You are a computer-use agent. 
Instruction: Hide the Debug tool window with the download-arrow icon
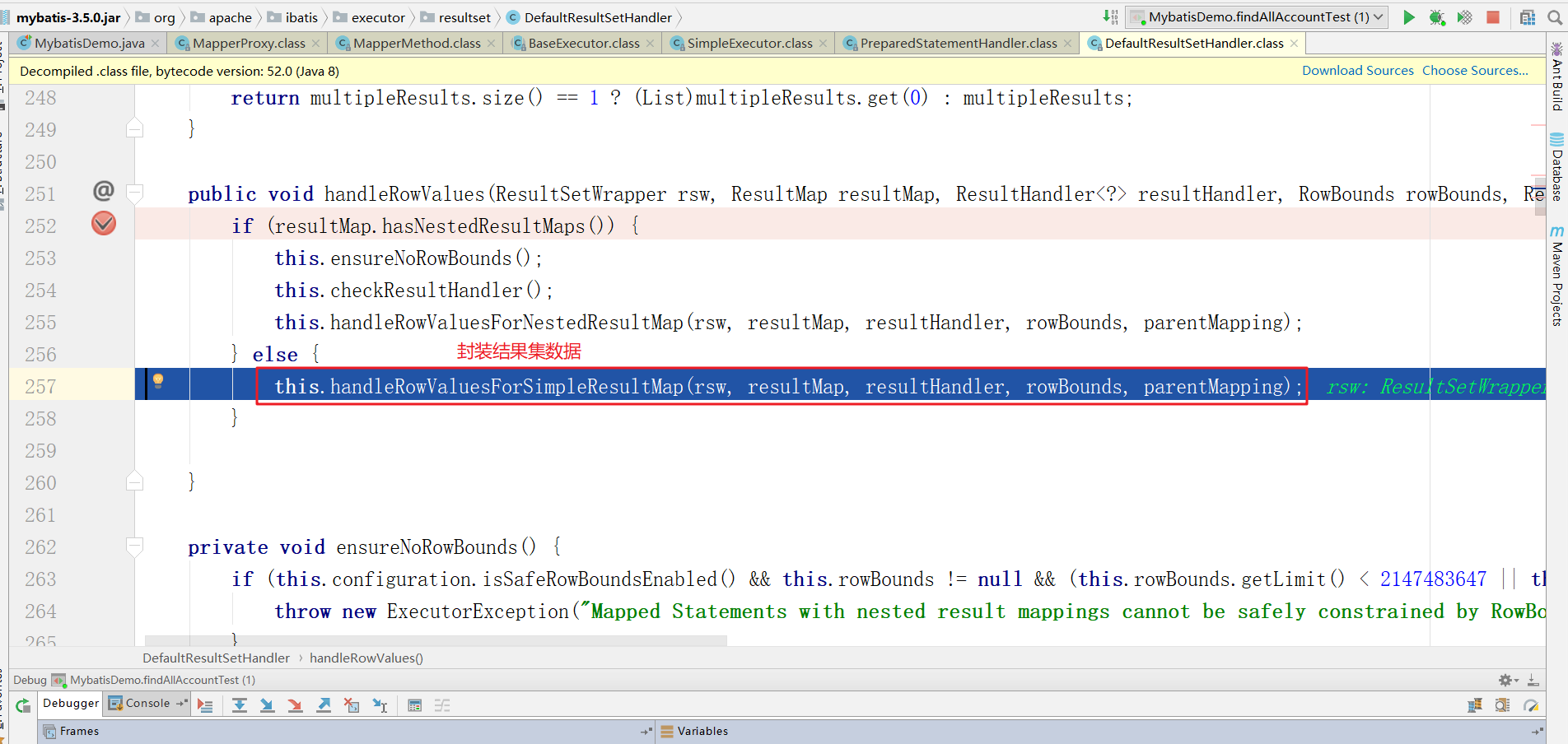point(1533,681)
